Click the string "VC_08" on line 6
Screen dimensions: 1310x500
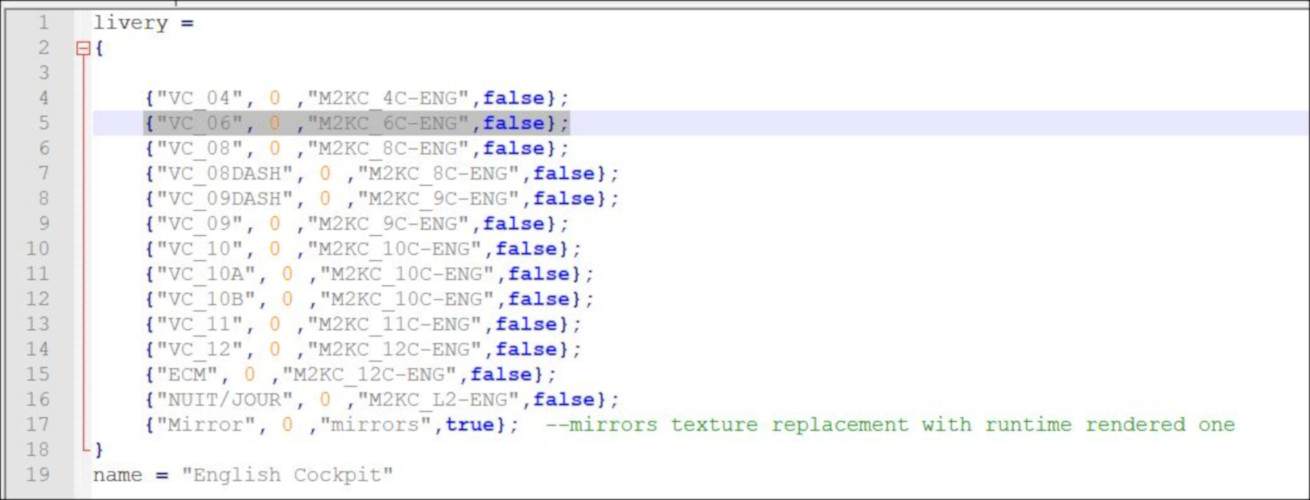(200, 148)
